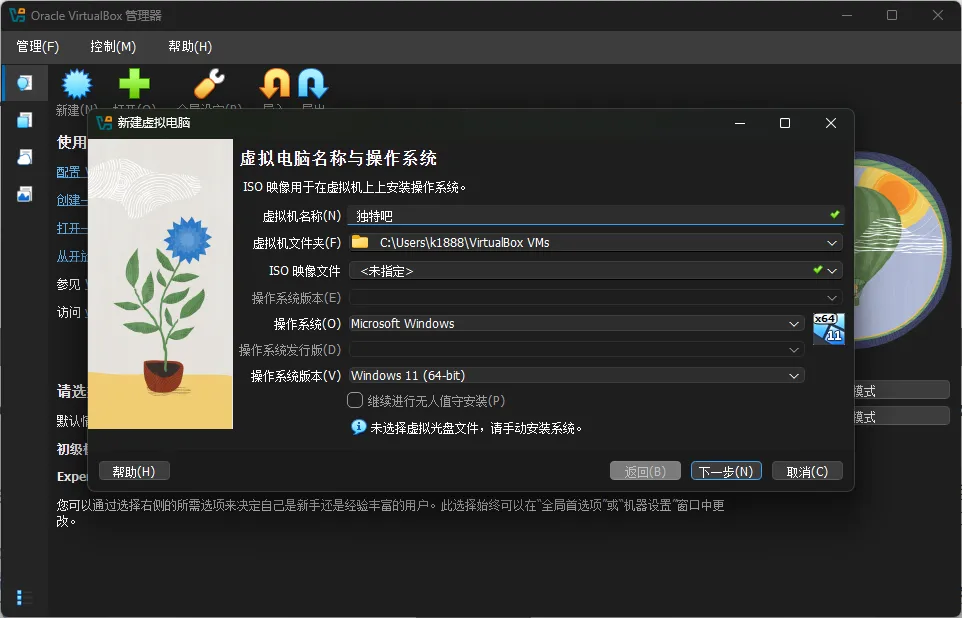This screenshot has width=962, height=618.
Task: Close the new virtual machine dialog
Action: coord(831,123)
